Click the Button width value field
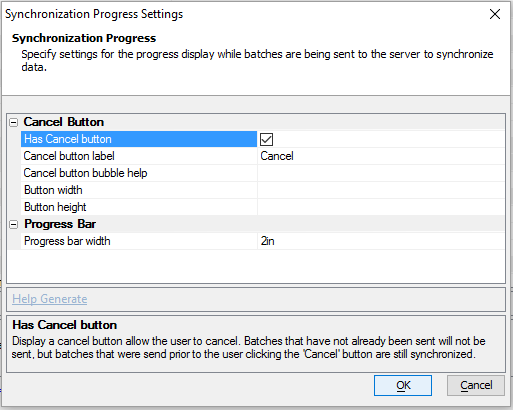513x410 pixels. coord(381,190)
